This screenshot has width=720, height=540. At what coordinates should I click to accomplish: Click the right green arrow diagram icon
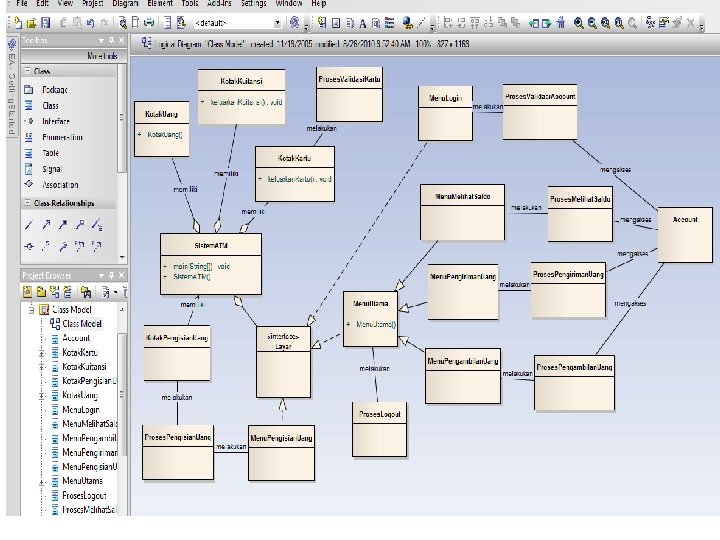pyautogui.click(x=546, y=23)
